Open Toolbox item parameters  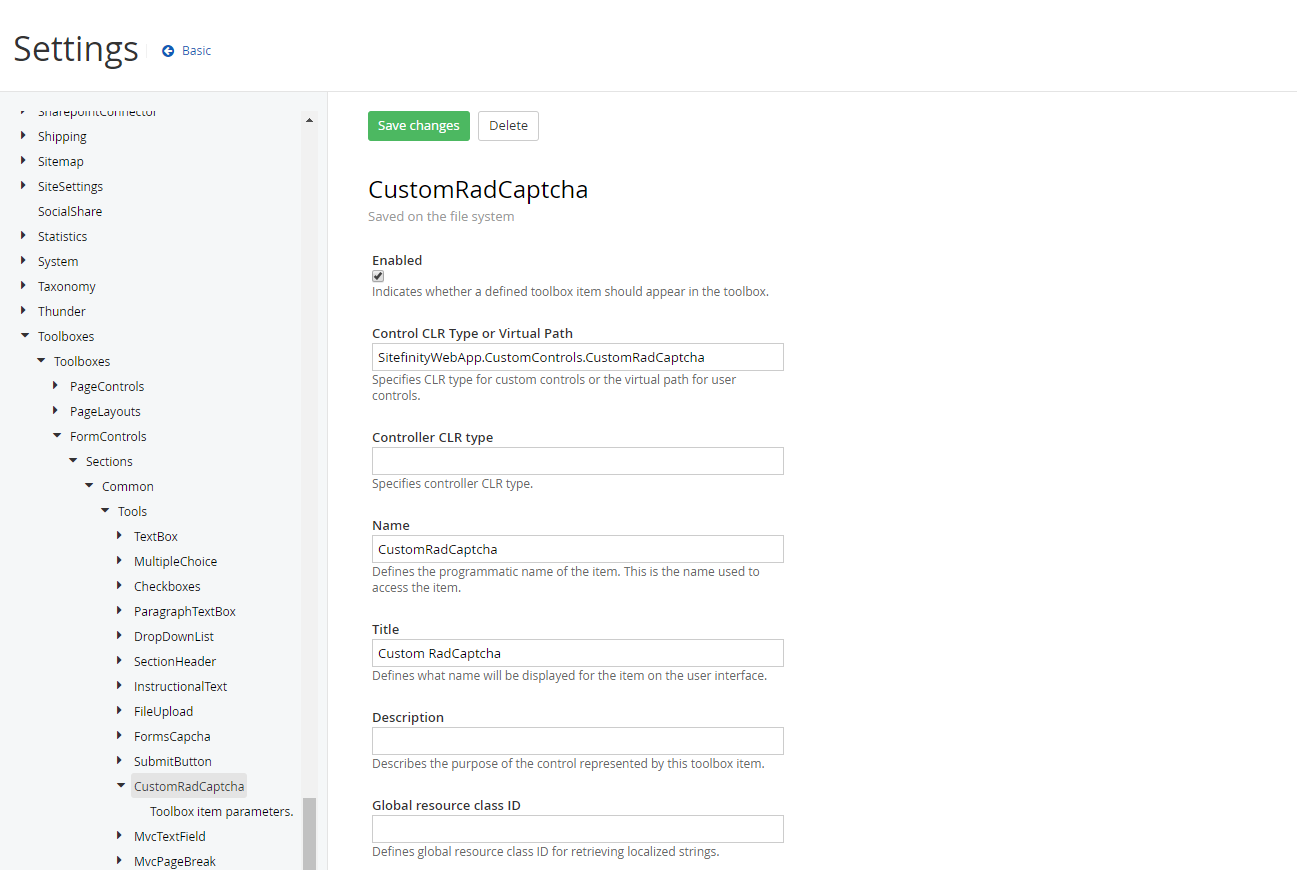pos(221,811)
